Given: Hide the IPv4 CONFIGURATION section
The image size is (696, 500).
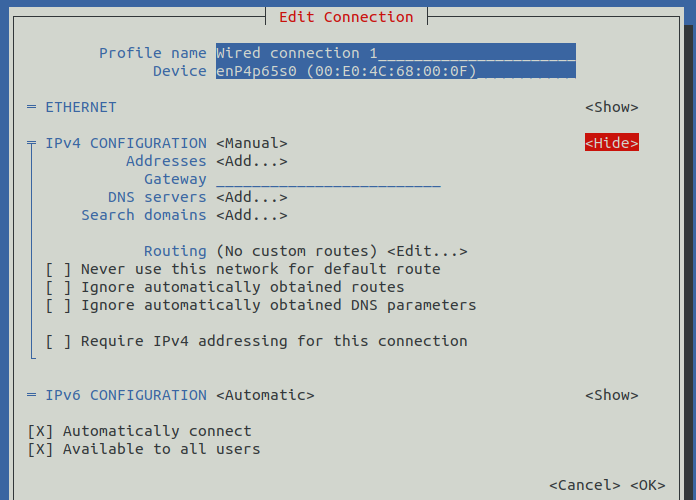Looking at the screenshot, I should (x=611, y=143).
